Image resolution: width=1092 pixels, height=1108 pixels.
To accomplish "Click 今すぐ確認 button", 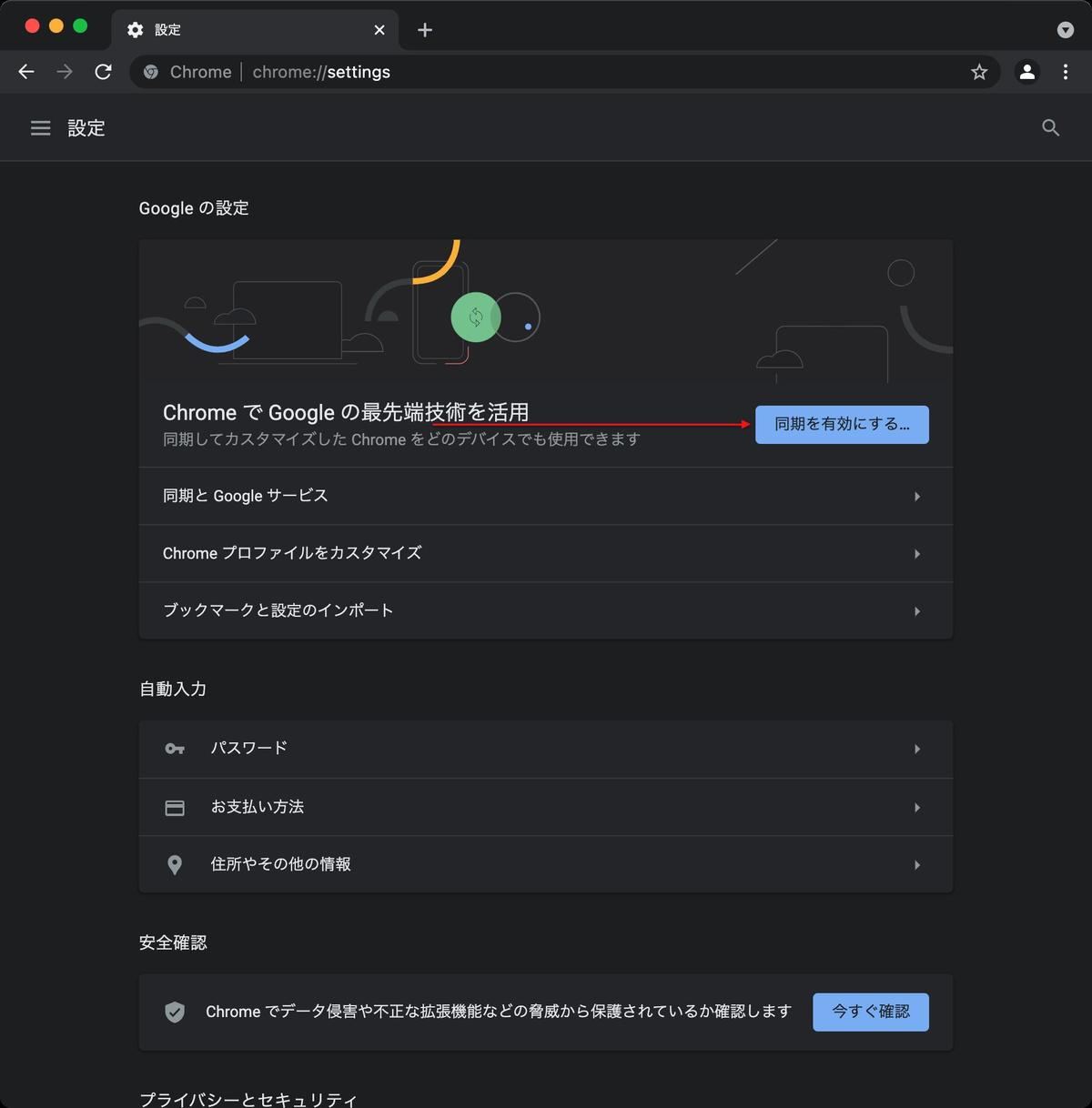I will tap(871, 1012).
